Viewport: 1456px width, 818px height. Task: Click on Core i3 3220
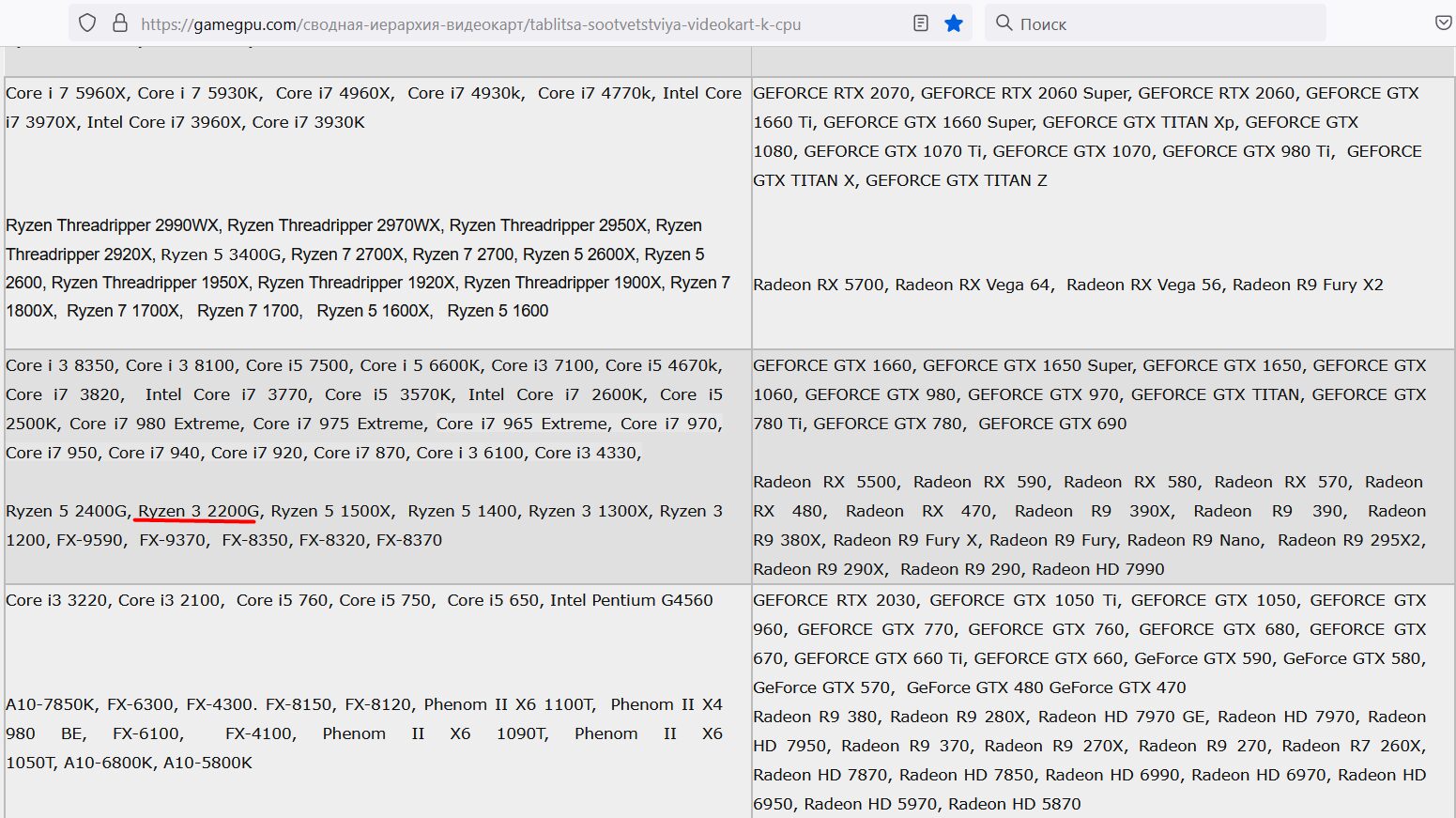pos(56,600)
